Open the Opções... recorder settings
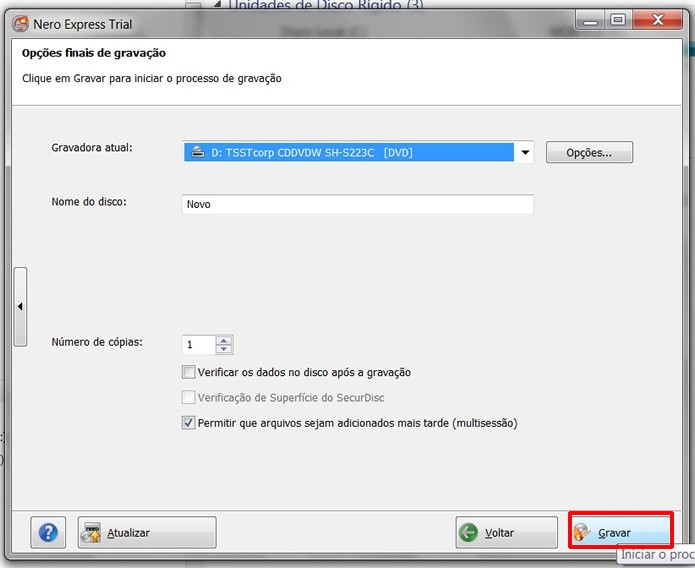 pyautogui.click(x=589, y=153)
